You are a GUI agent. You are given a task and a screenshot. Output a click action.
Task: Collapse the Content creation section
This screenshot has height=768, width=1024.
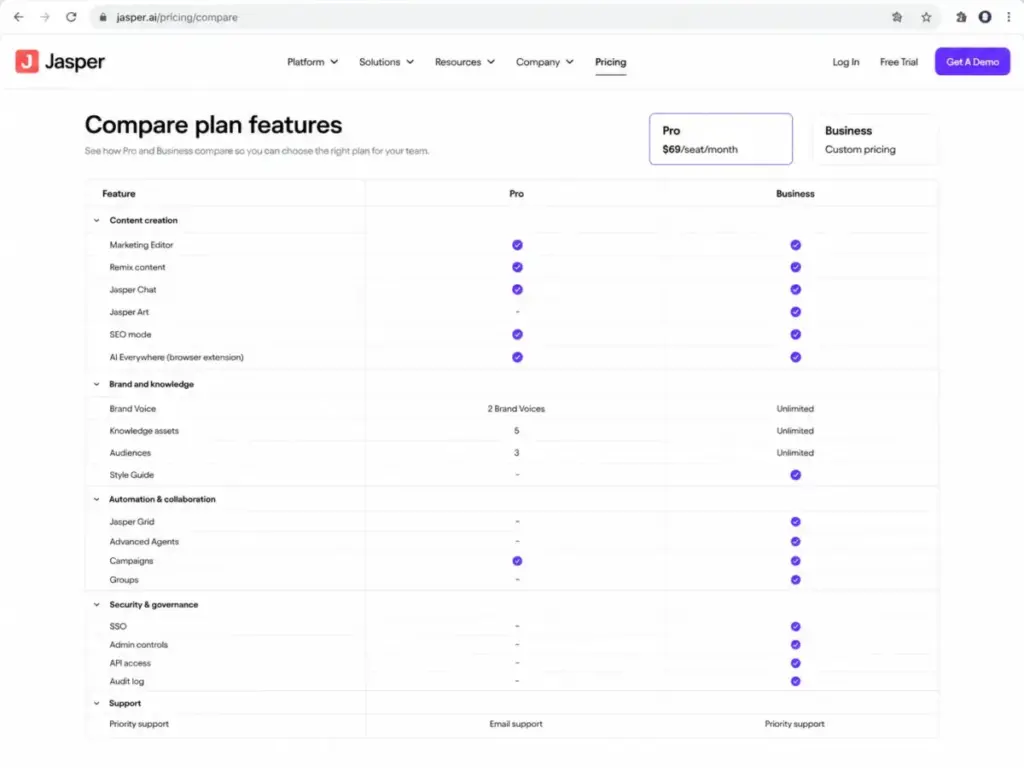click(97, 221)
